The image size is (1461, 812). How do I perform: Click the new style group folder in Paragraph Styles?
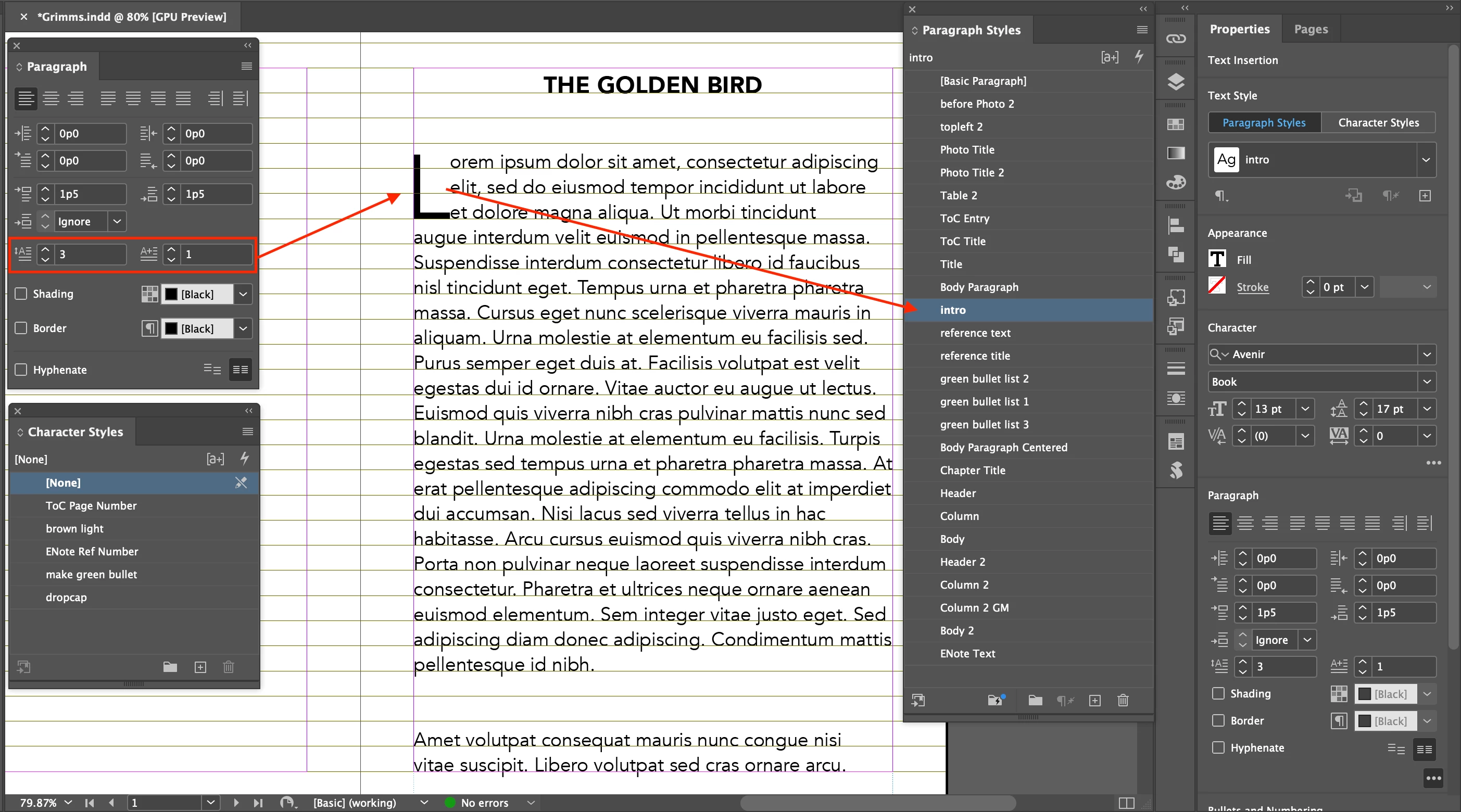click(1035, 700)
